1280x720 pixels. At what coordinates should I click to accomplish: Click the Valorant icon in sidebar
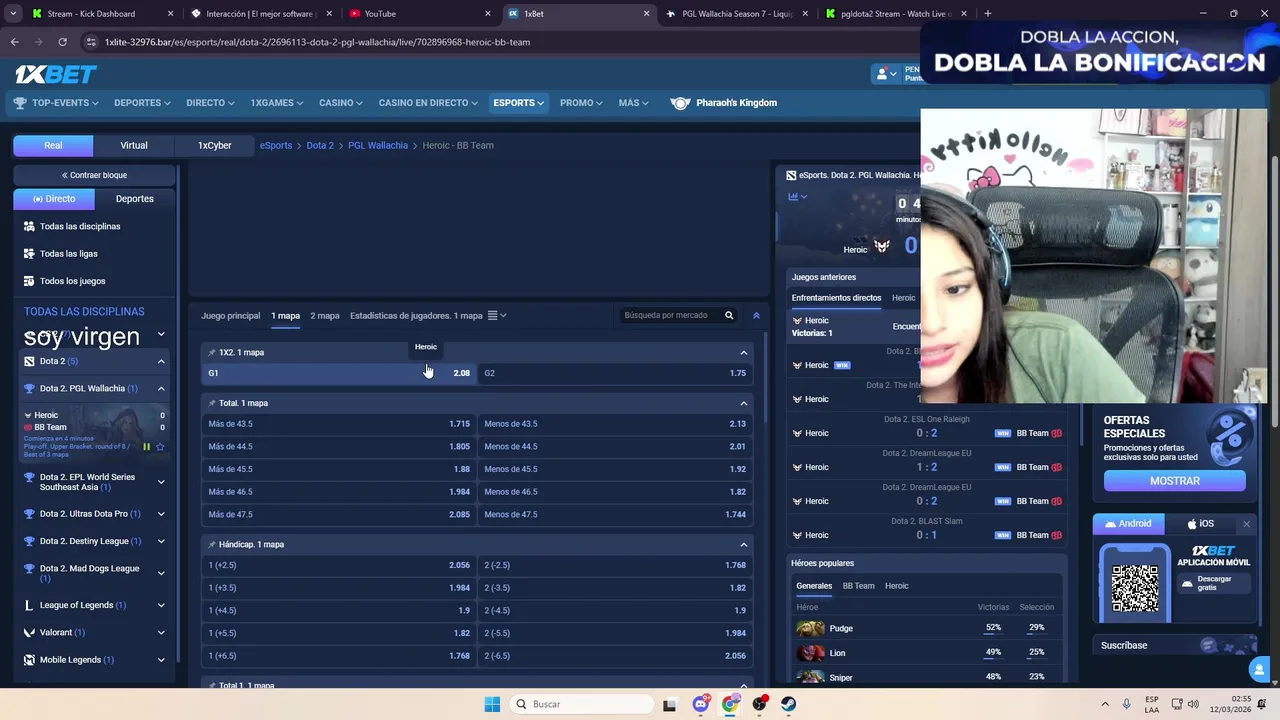coord(29,632)
